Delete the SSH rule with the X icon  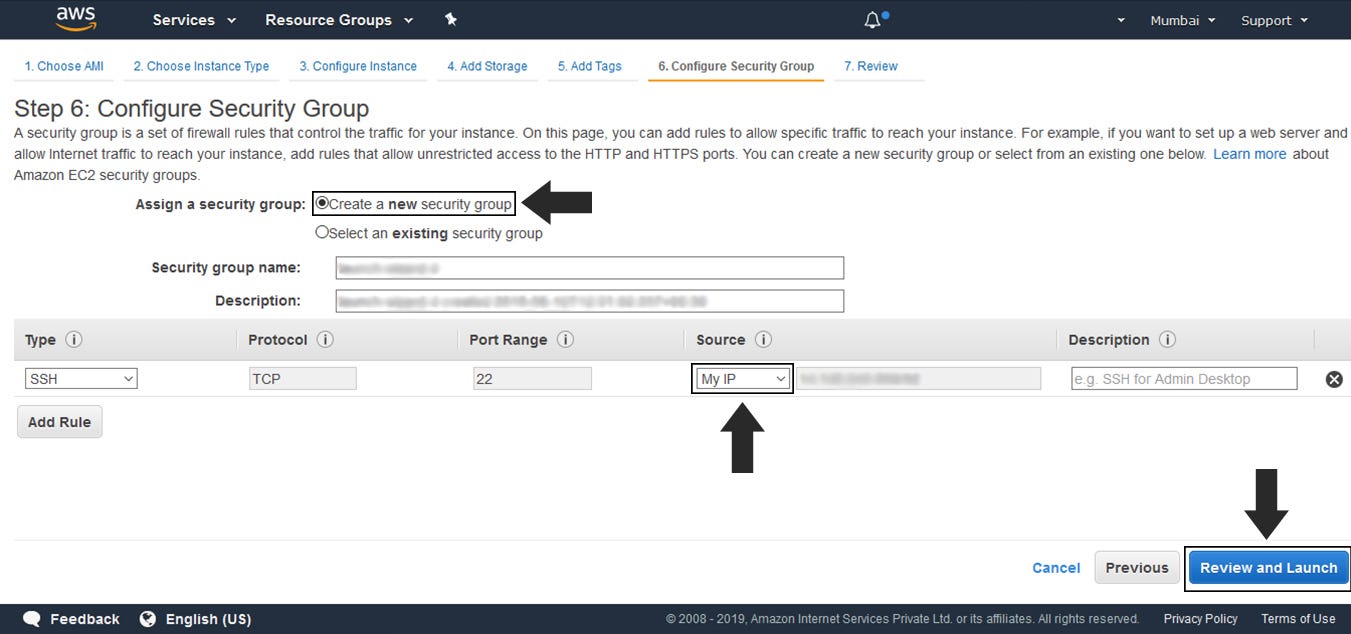coord(1334,378)
